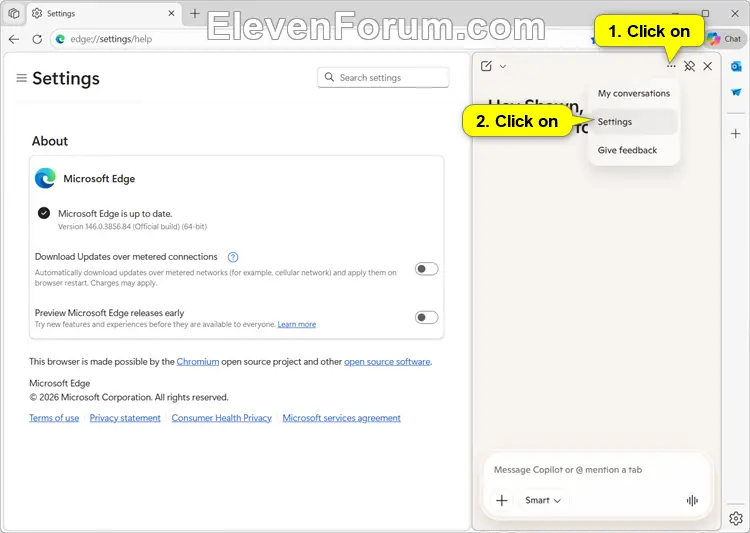Open Copilot pane more options ellipsis
This screenshot has height=533, width=750.
(671, 66)
